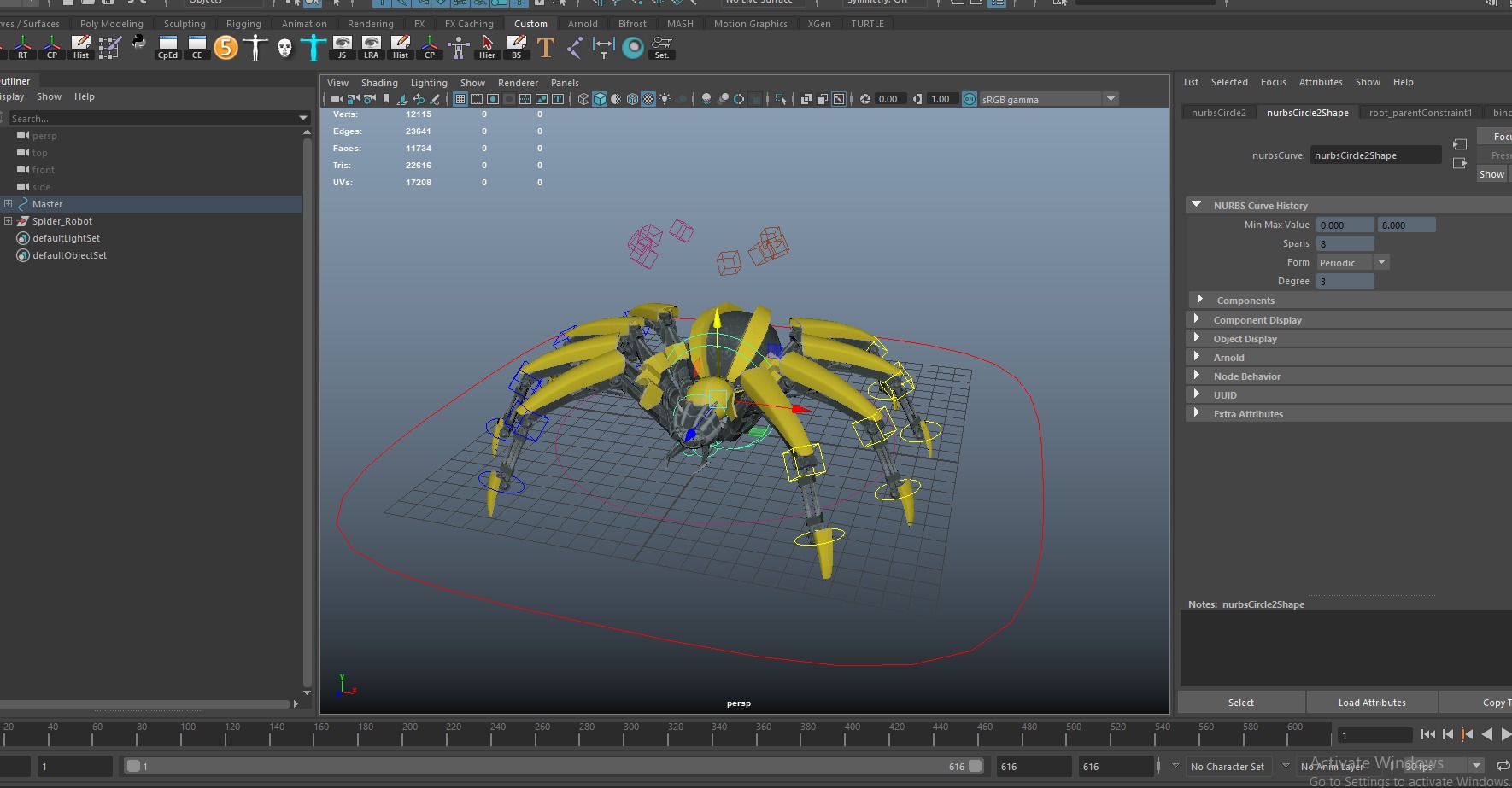The image size is (1512, 788).
Task: Click the nurbsCurve name input field
Action: tap(1375, 155)
